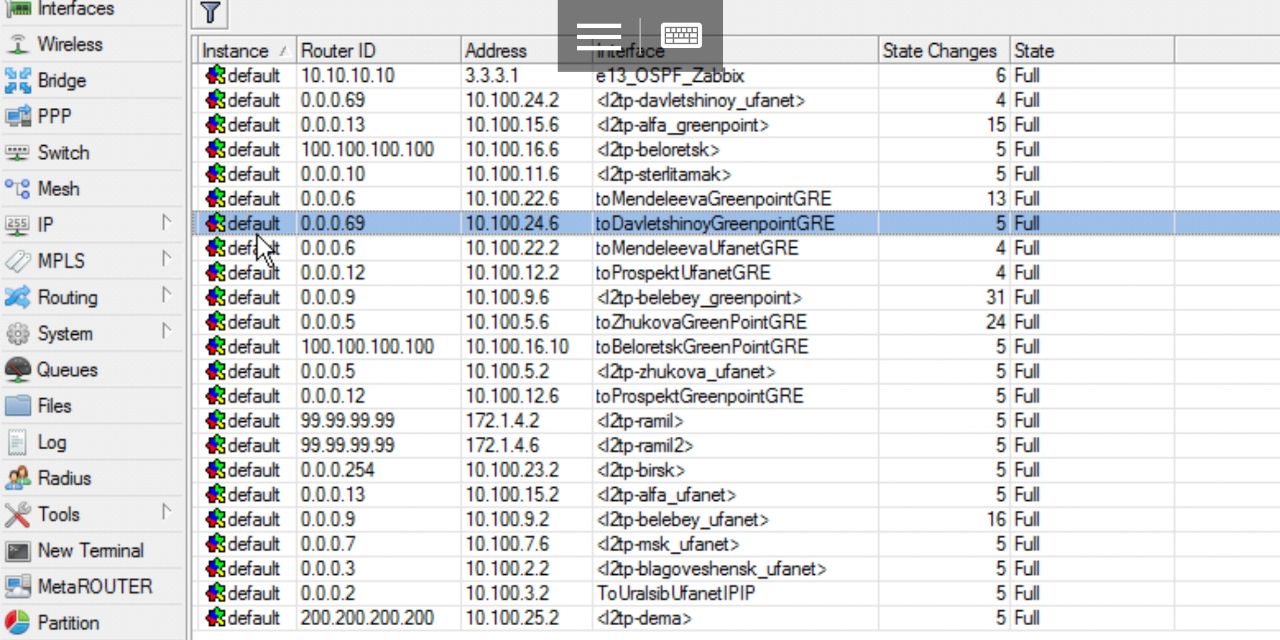Open the Wireless menu item

93,44
